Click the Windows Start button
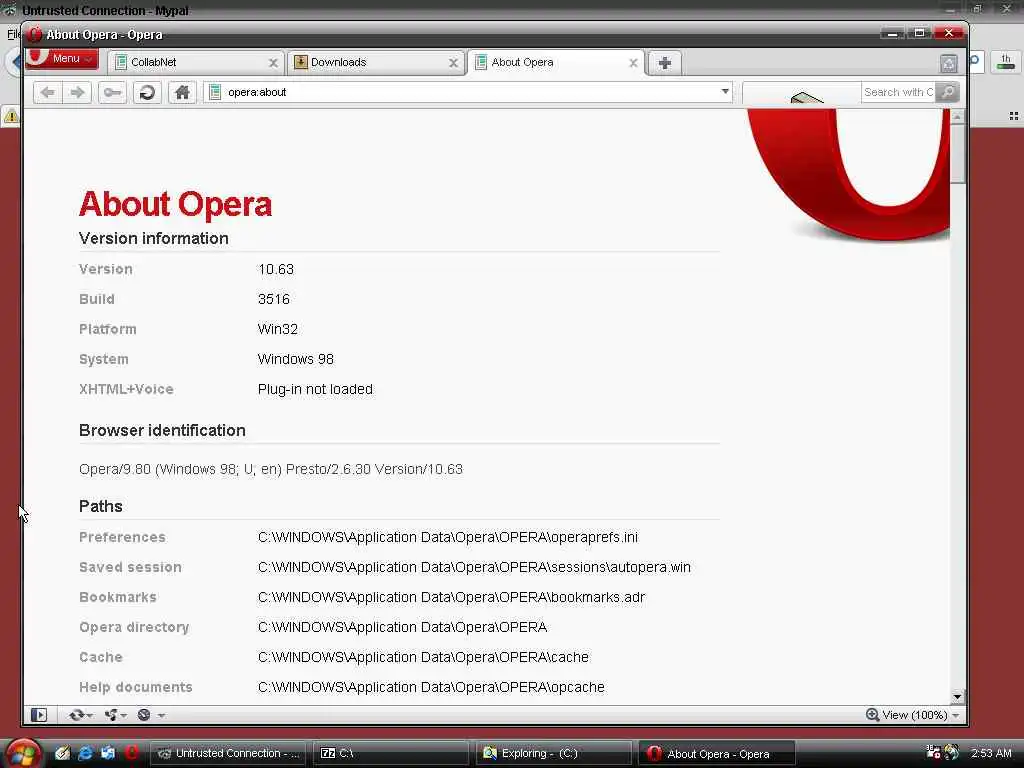The height and width of the screenshot is (768, 1024). tap(23, 754)
